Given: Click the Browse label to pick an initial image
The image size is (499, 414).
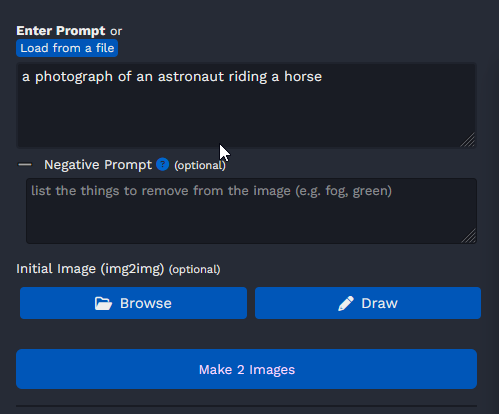Looking at the screenshot, I should 146,303.
